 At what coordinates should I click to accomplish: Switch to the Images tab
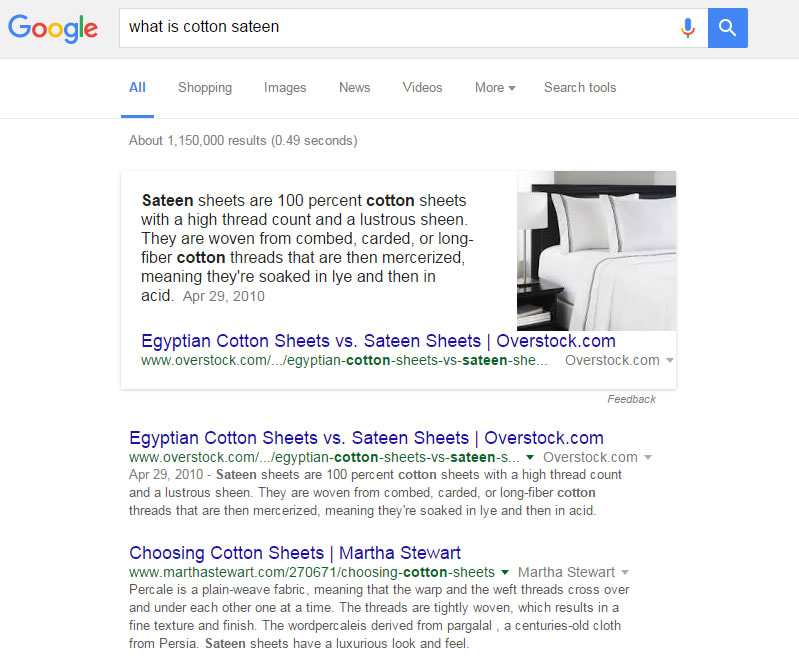(x=285, y=88)
